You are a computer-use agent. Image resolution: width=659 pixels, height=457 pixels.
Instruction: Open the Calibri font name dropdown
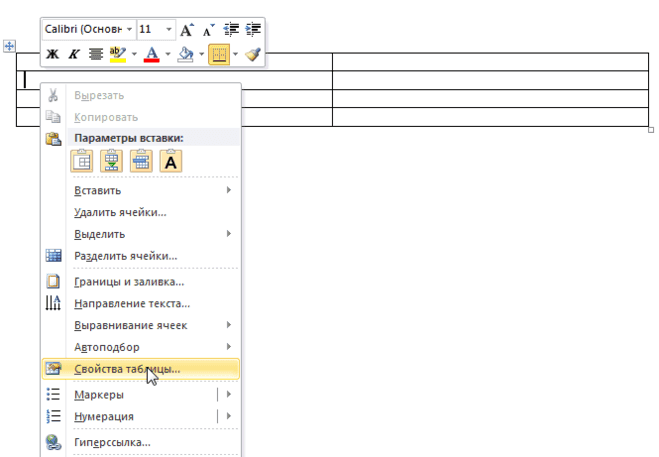[x=88, y=31]
